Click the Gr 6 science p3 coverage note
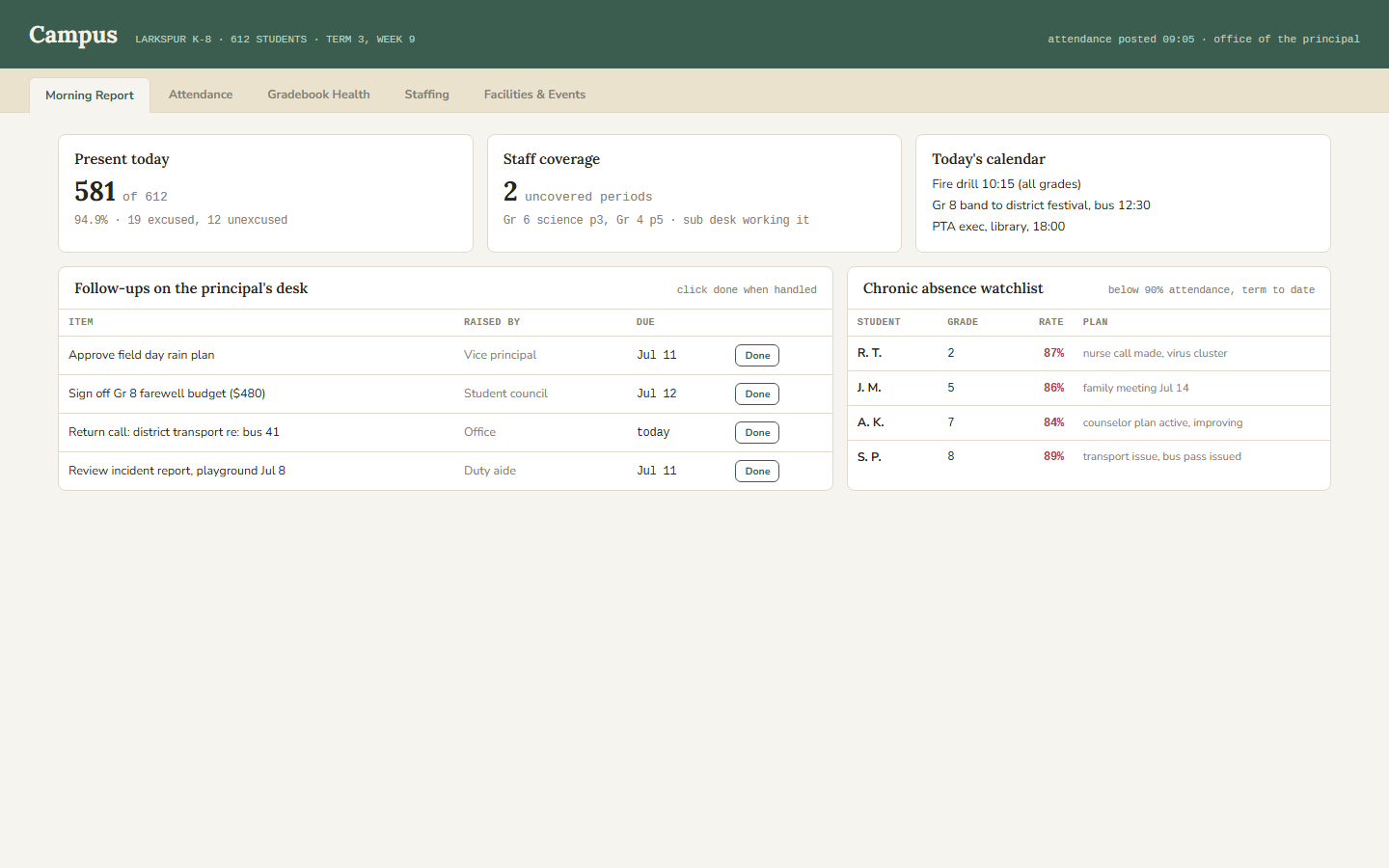 coord(656,220)
